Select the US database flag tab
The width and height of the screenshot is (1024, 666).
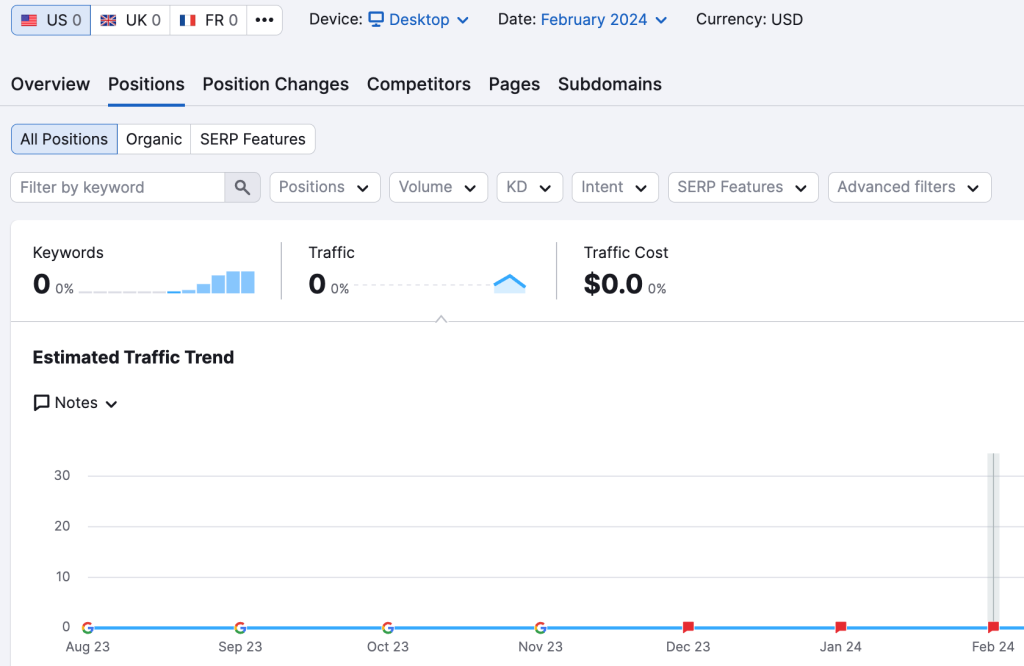click(x=51, y=20)
